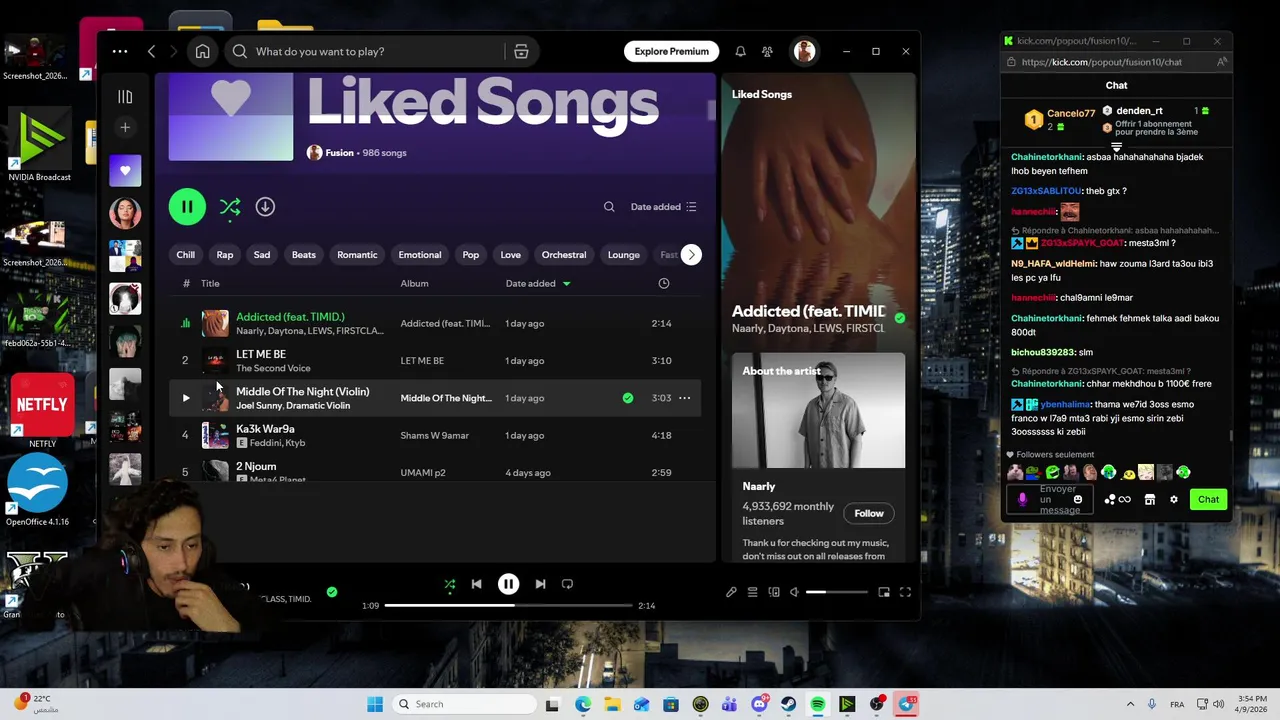Show more filter chips with right arrow
This screenshot has height=720, width=1280.
(x=691, y=254)
